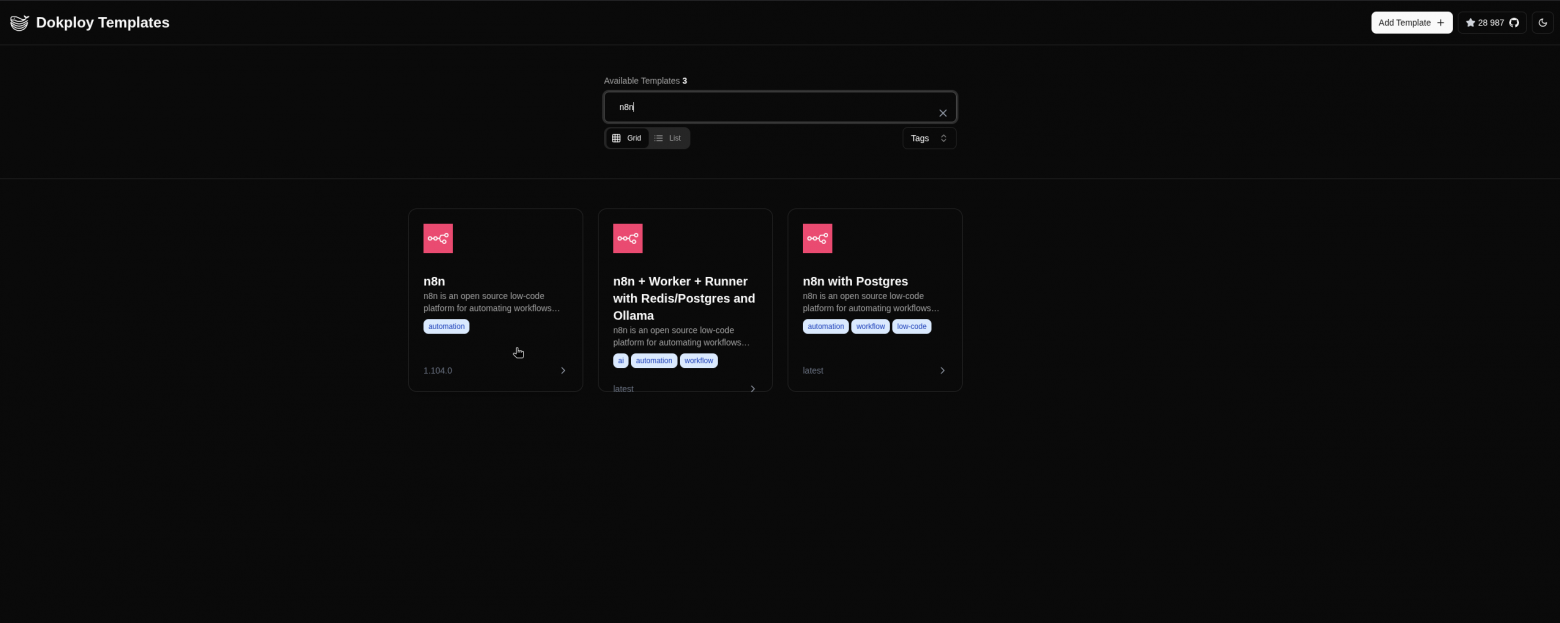
Task: Open the GitHub stars repository link
Action: [1491, 23]
